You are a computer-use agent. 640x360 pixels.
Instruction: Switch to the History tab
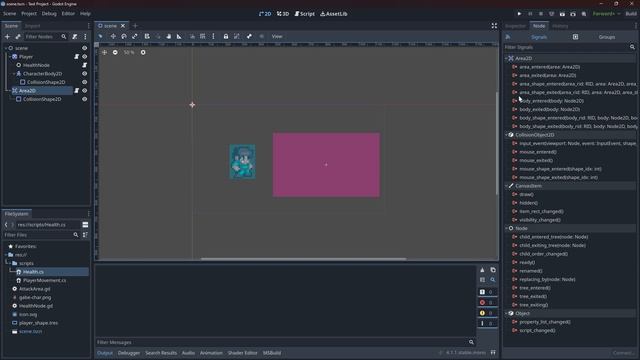tap(560, 26)
